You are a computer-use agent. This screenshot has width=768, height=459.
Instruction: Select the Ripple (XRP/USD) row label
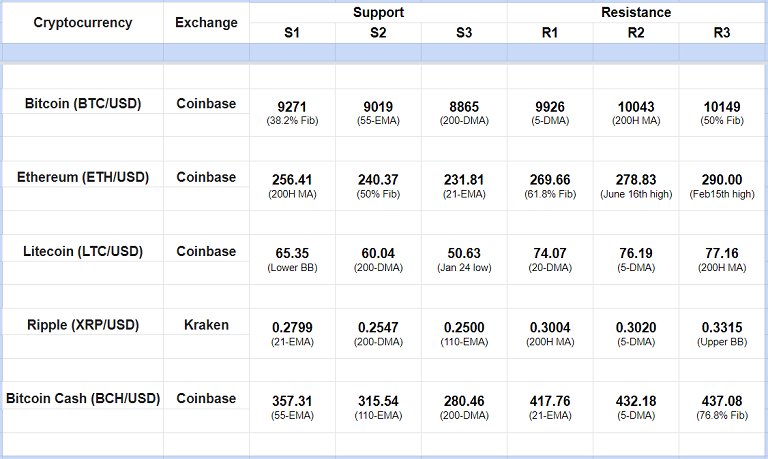(82, 325)
